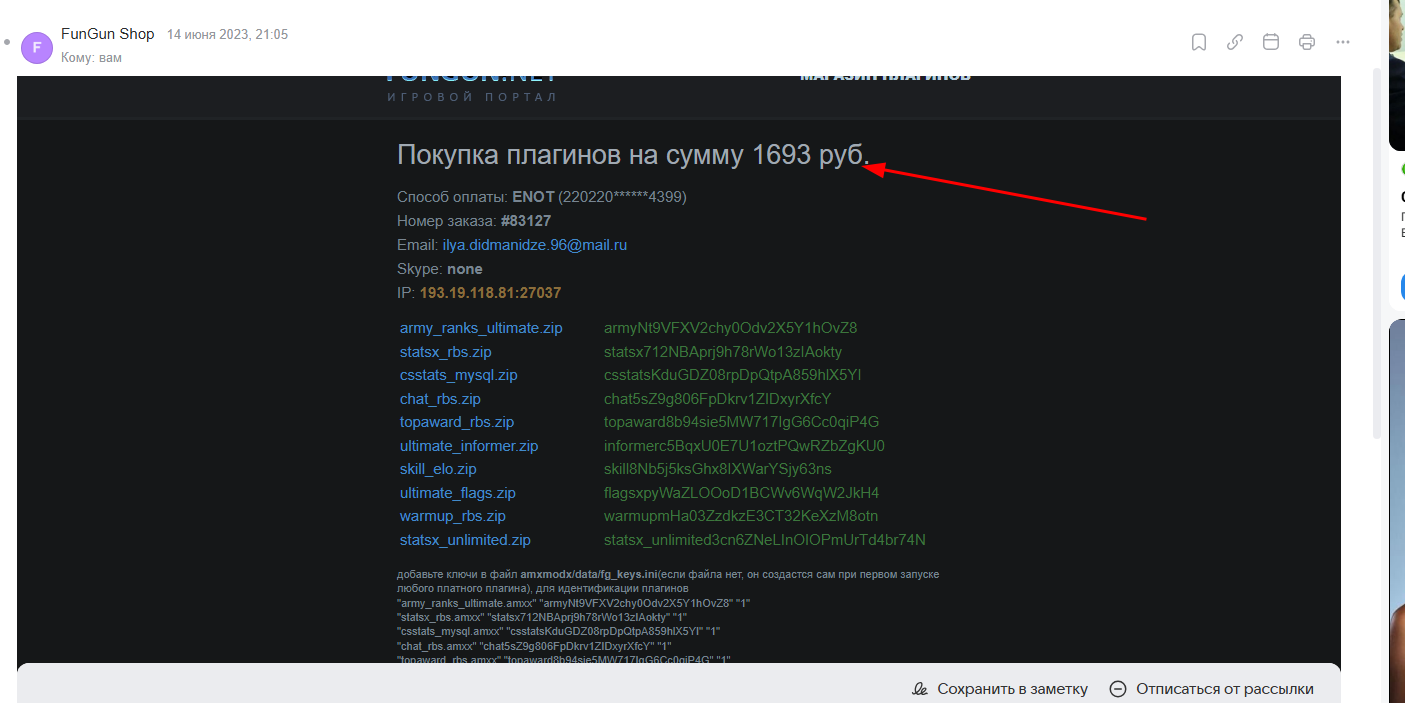1405x703 pixels.
Task: Click the order number #83127
Action: [526, 221]
